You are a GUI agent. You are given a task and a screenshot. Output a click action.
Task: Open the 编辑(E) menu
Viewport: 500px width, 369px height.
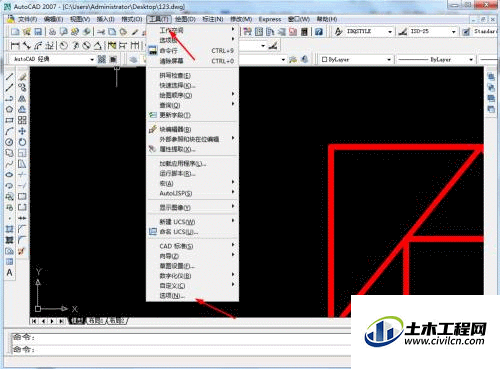point(53,19)
